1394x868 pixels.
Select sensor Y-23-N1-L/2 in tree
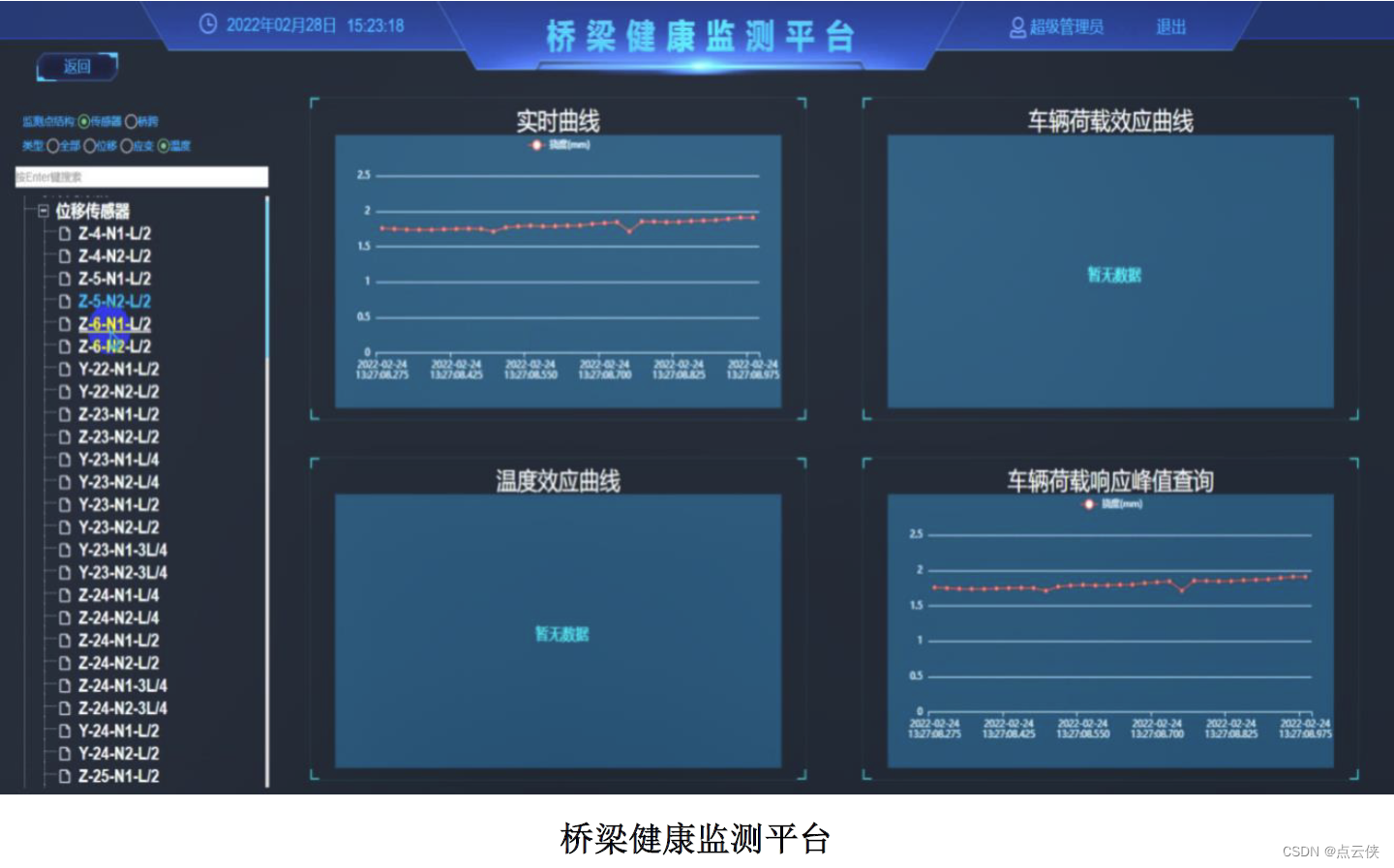[118, 505]
